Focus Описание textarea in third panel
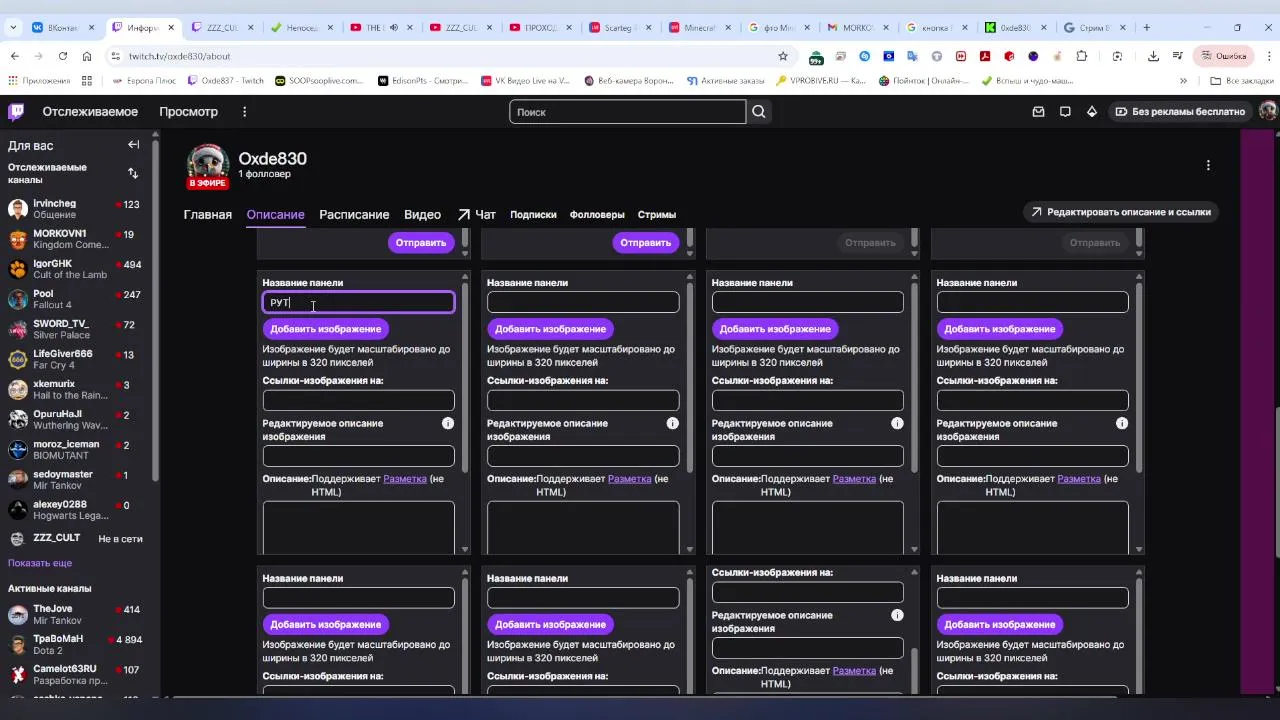The image size is (1280, 720). pyautogui.click(x=807, y=527)
